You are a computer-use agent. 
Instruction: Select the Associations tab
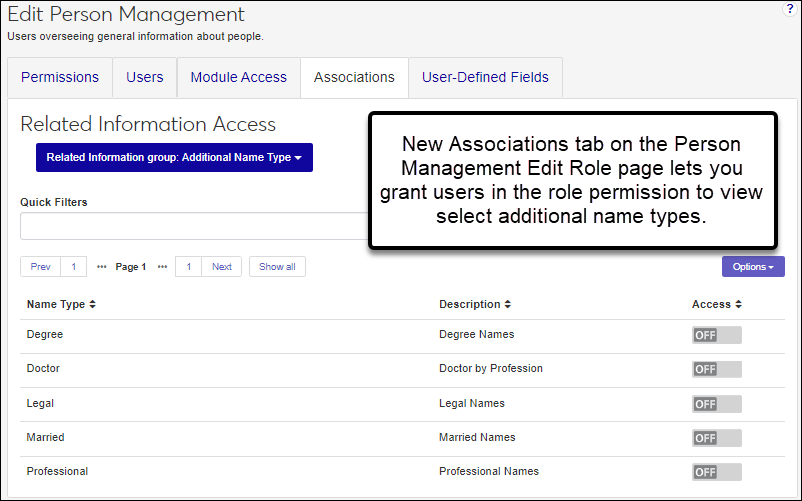354,77
